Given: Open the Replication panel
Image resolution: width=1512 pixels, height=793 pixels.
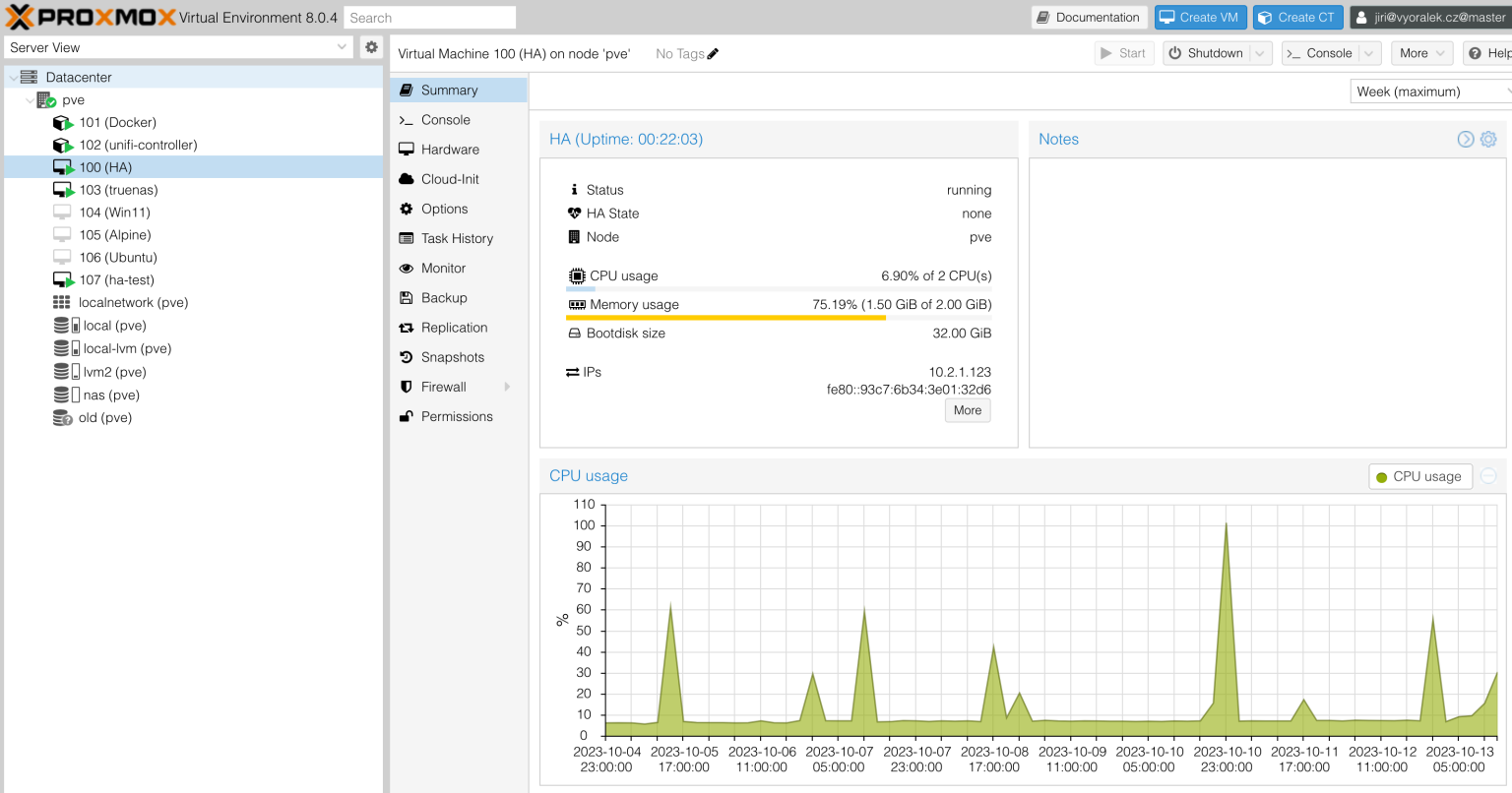Looking at the screenshot, I should click(x=453, y=327).
